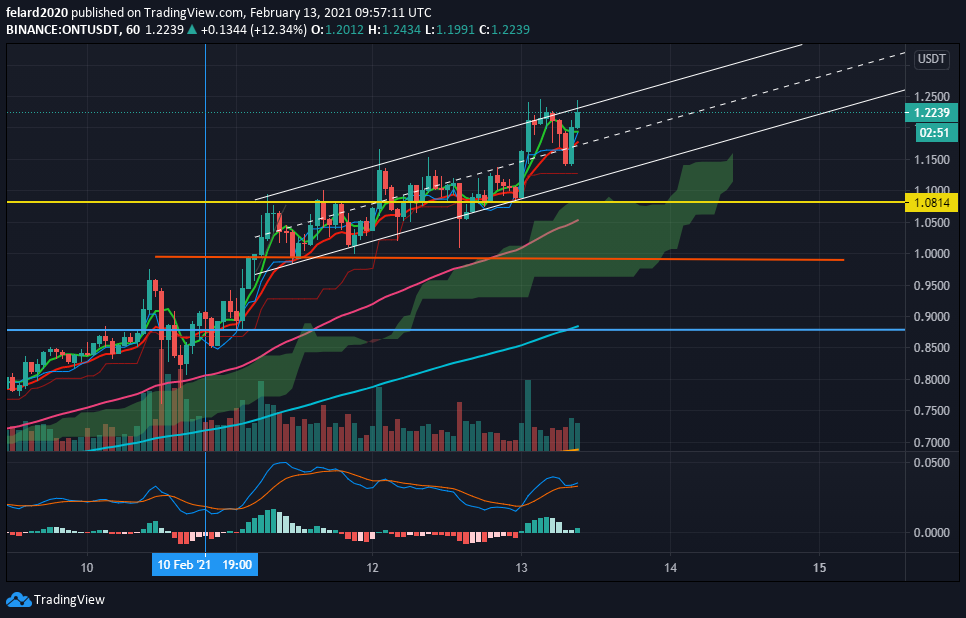Click the 1.2500 price axis label
Screen dimensions: 966x618
[932, 97]
